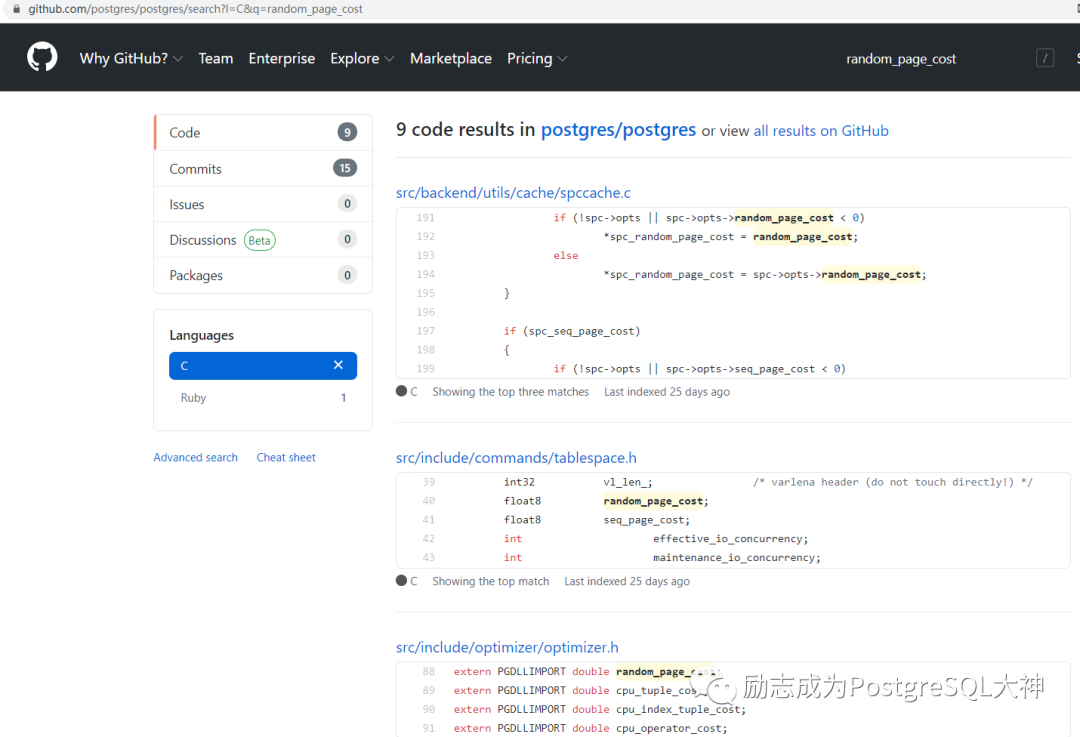Click line number 88 in optimizer.h
The width and height of the screenshot is (1080, 737).
point(429,672)
